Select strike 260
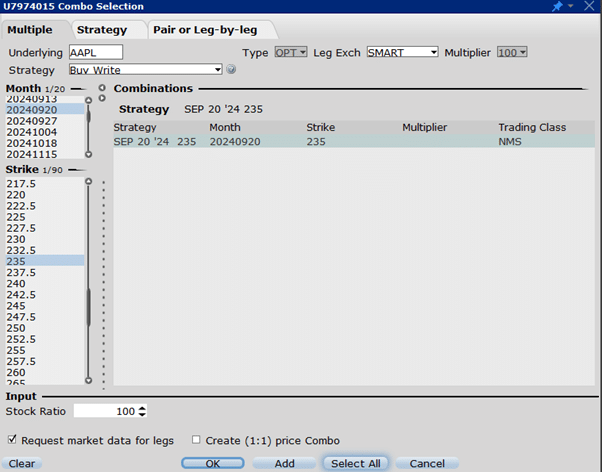This screenshot has height=472, width=602. [x=45, y=373]
